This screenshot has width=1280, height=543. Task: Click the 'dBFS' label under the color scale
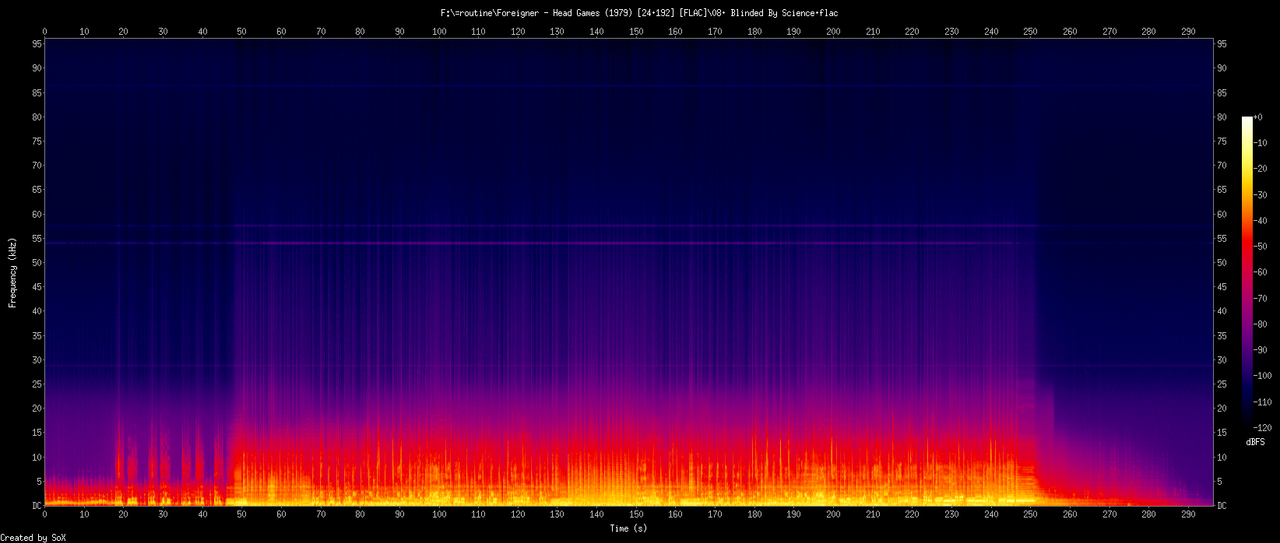(1256, 441)
